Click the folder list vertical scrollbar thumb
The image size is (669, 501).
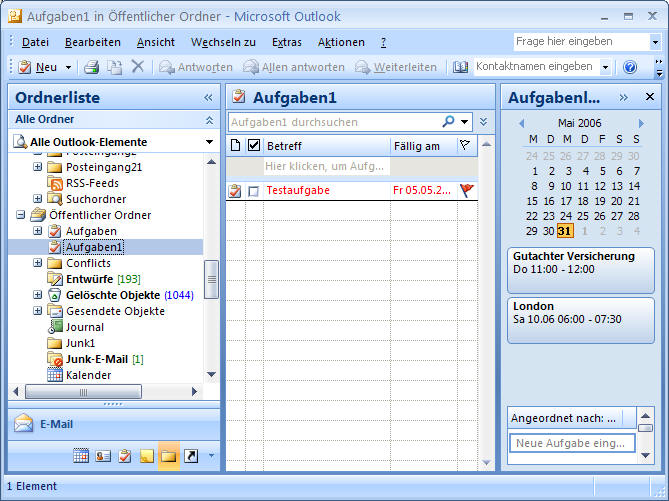click(x=211, y=280)
